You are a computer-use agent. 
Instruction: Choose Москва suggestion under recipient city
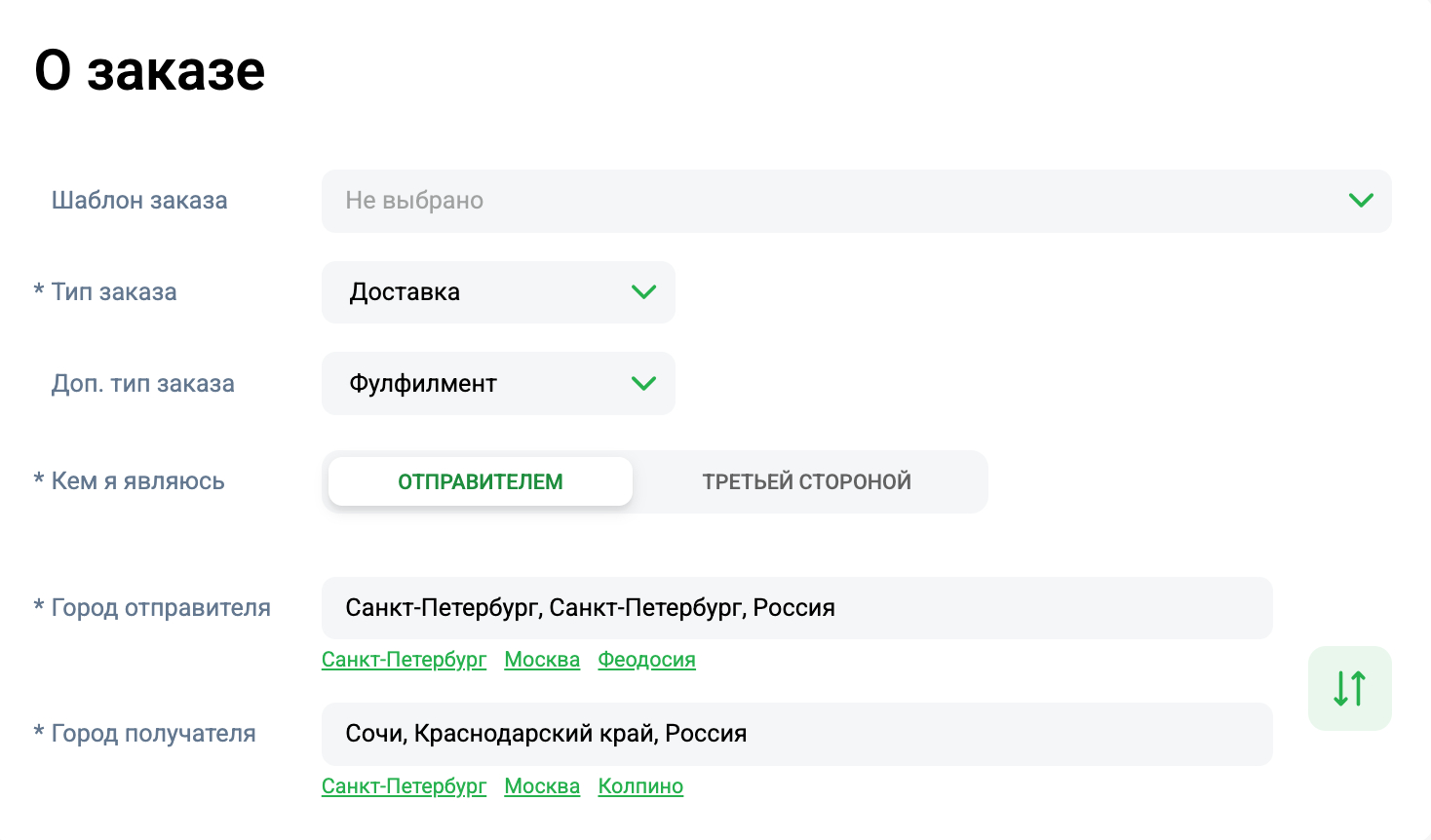click(x=542, y=786)
